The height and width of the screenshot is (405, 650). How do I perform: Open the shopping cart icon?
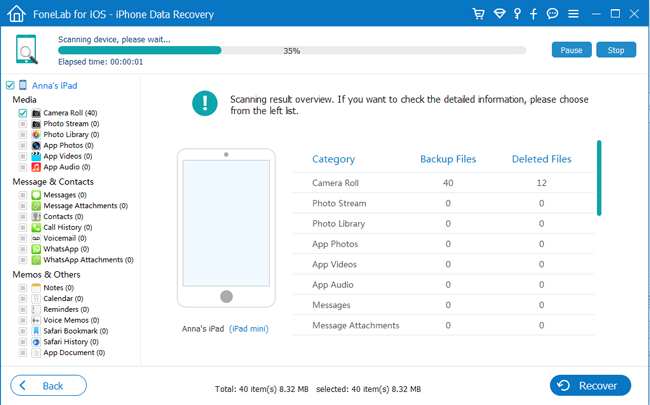(x=478, y=14)
